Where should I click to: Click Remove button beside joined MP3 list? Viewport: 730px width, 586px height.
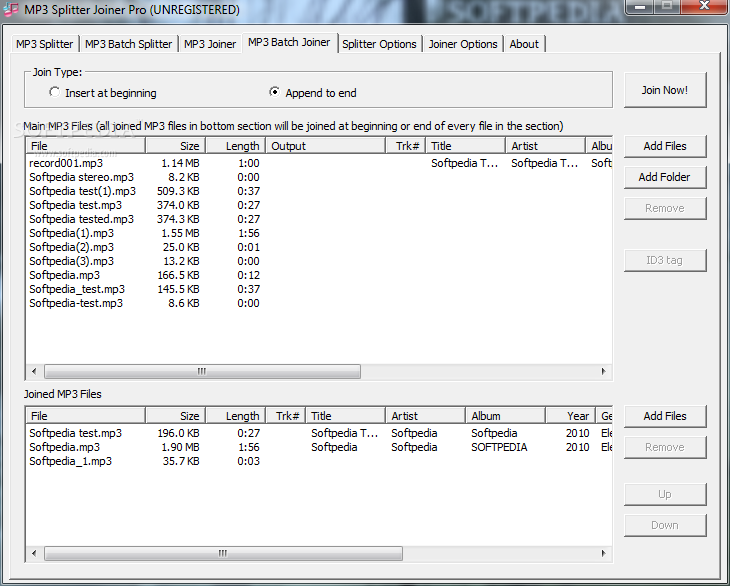(x=665, y=447)
